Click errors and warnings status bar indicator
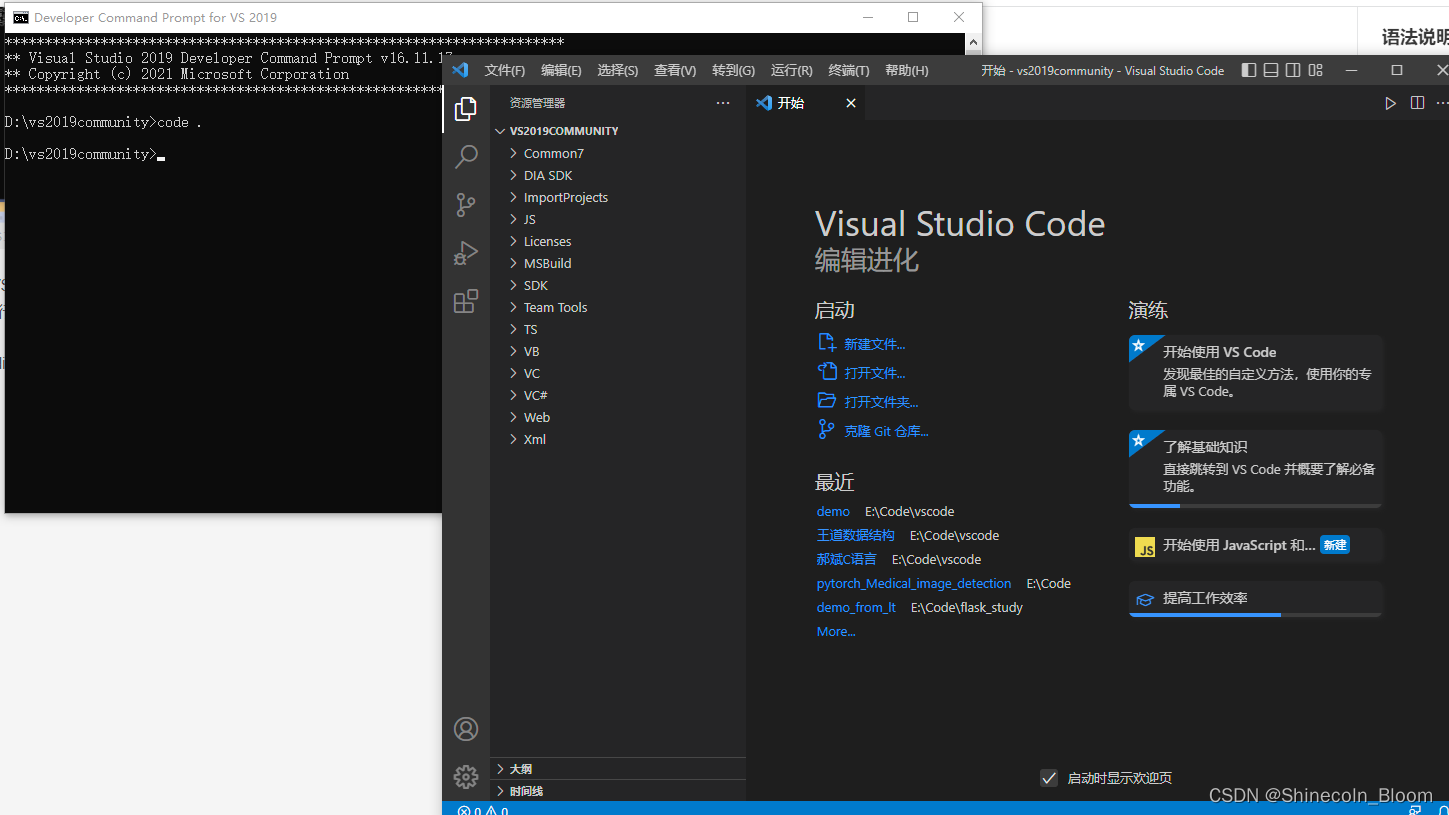This screenshot has width=1449, height=815. [483, 810]
